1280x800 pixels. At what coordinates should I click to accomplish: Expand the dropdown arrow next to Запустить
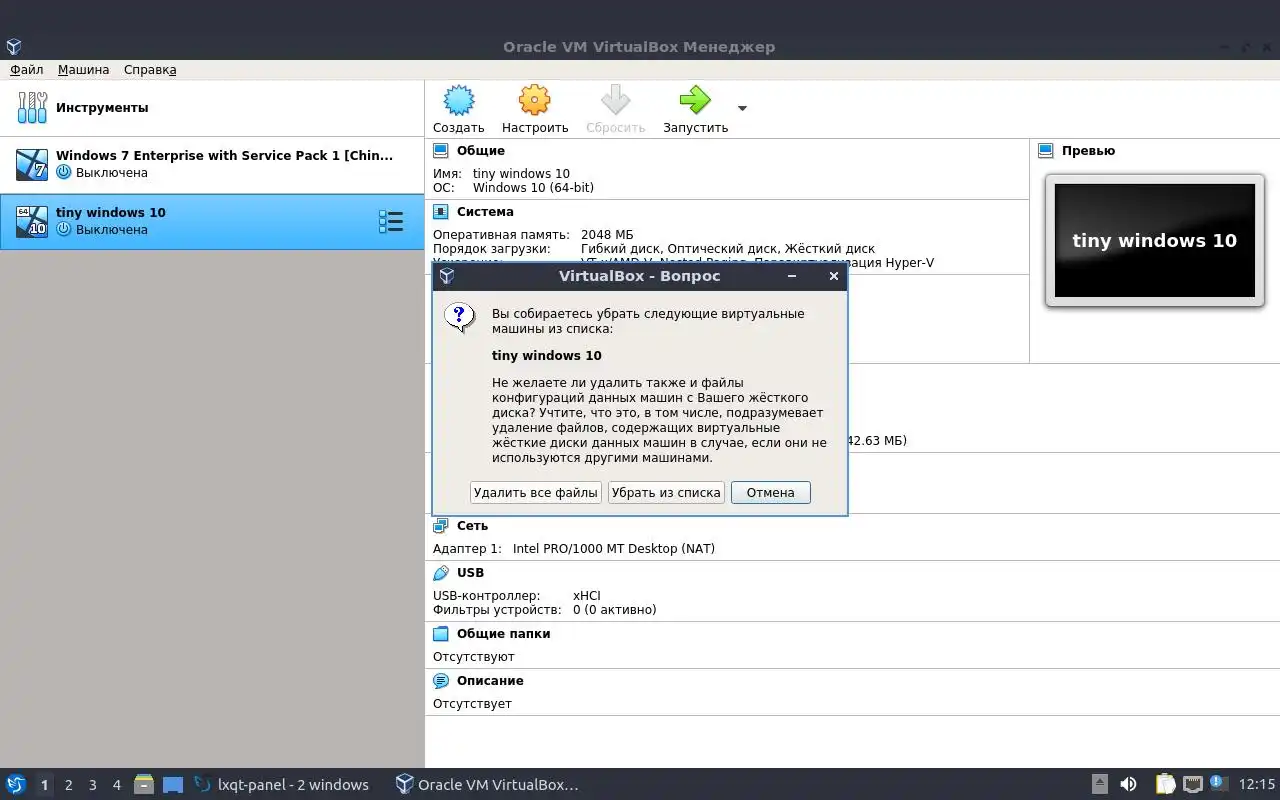pyautogui.click(x=742, y=108)
